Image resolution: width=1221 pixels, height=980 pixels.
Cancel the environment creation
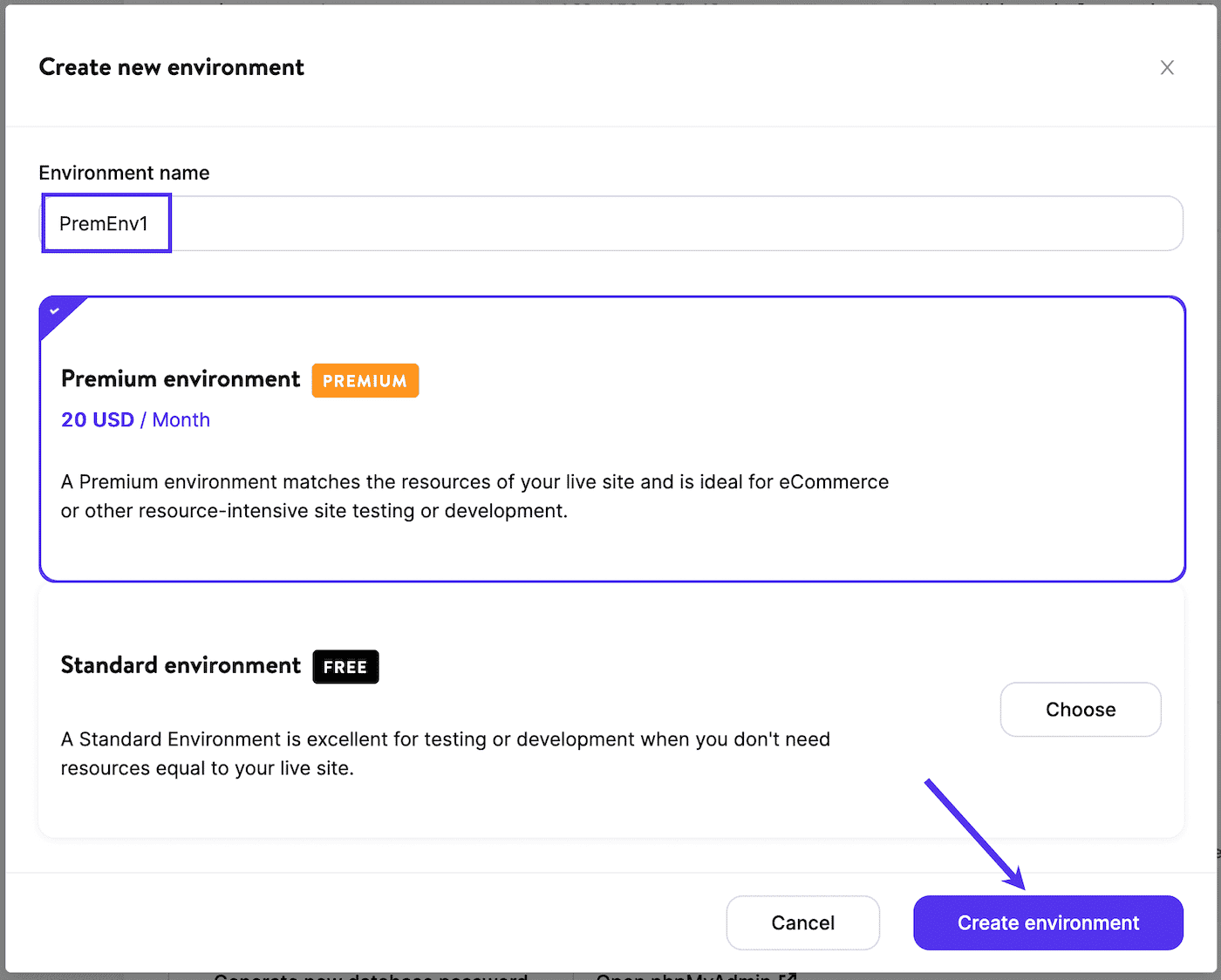pyautogui.click(x=802, y=922)
